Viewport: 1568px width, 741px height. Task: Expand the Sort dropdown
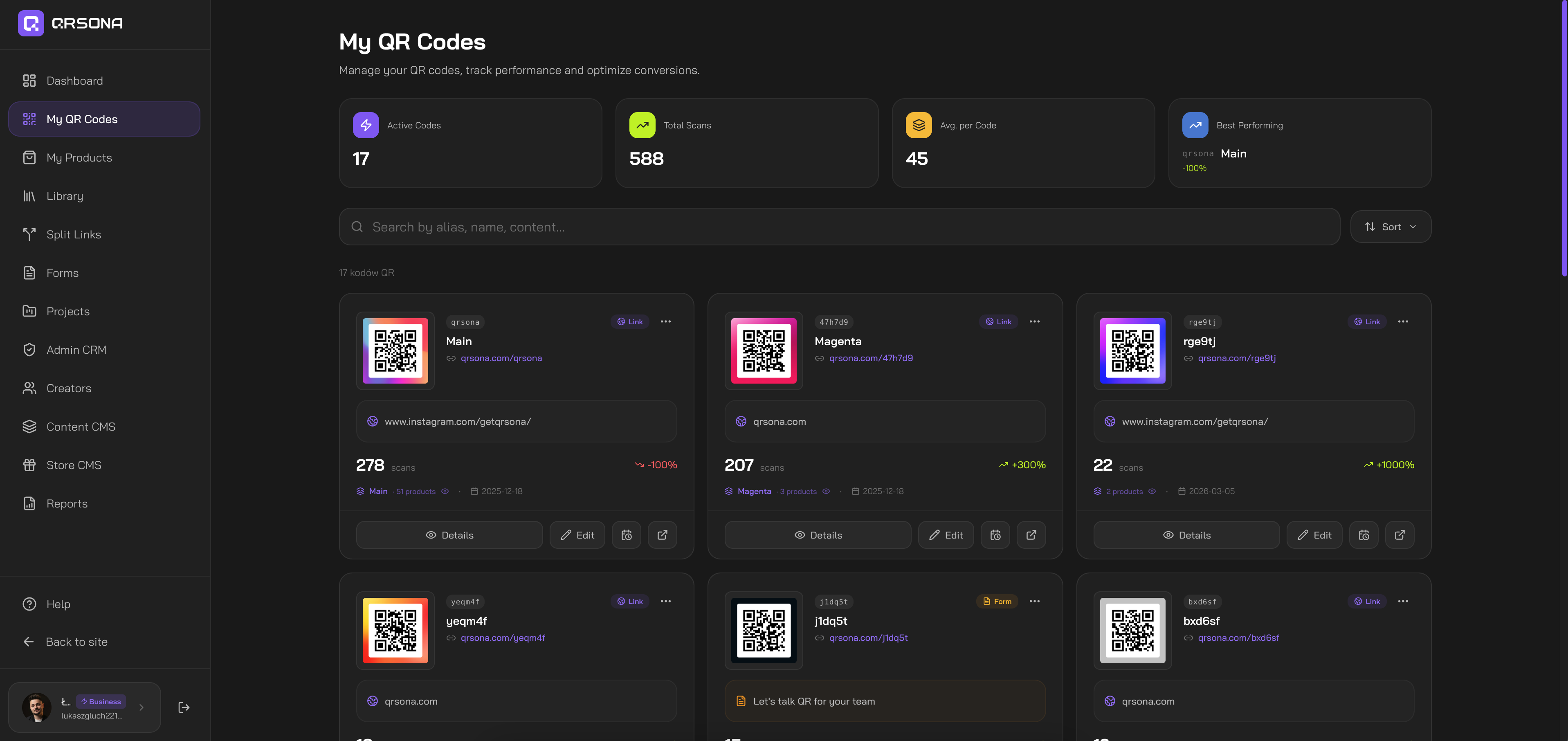pos(1390,227)
